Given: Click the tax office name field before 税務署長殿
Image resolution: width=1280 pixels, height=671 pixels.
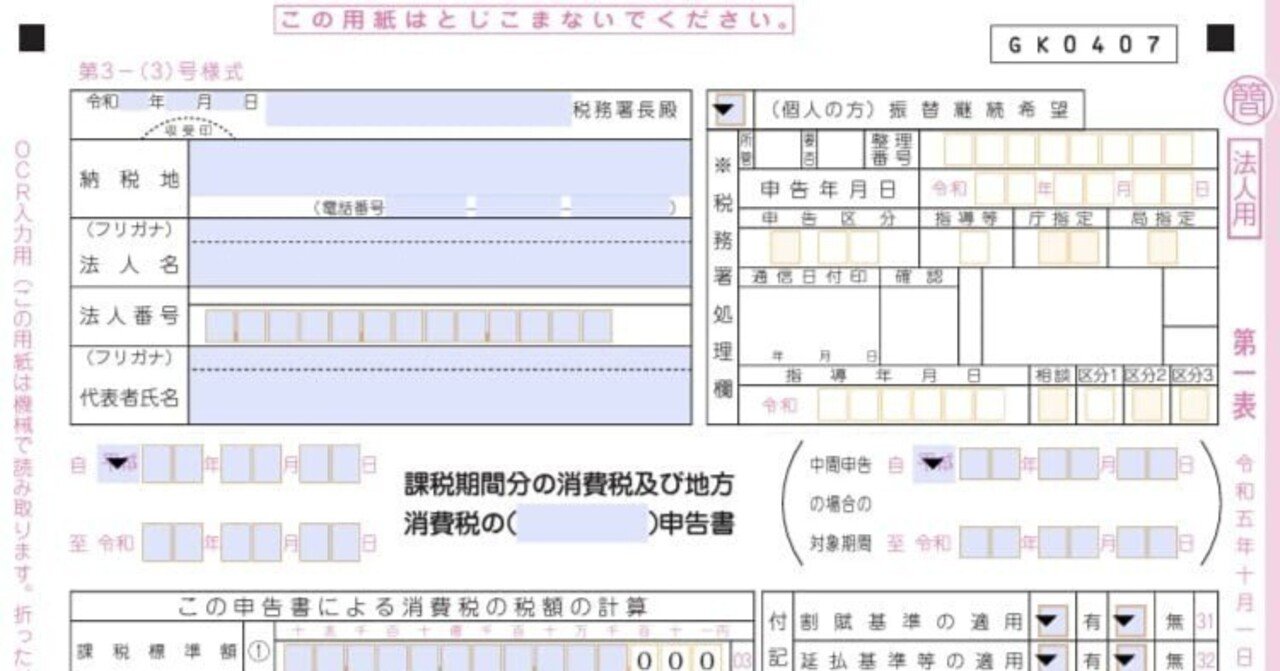Looking at the screenshot, I should tap(418, 109).
